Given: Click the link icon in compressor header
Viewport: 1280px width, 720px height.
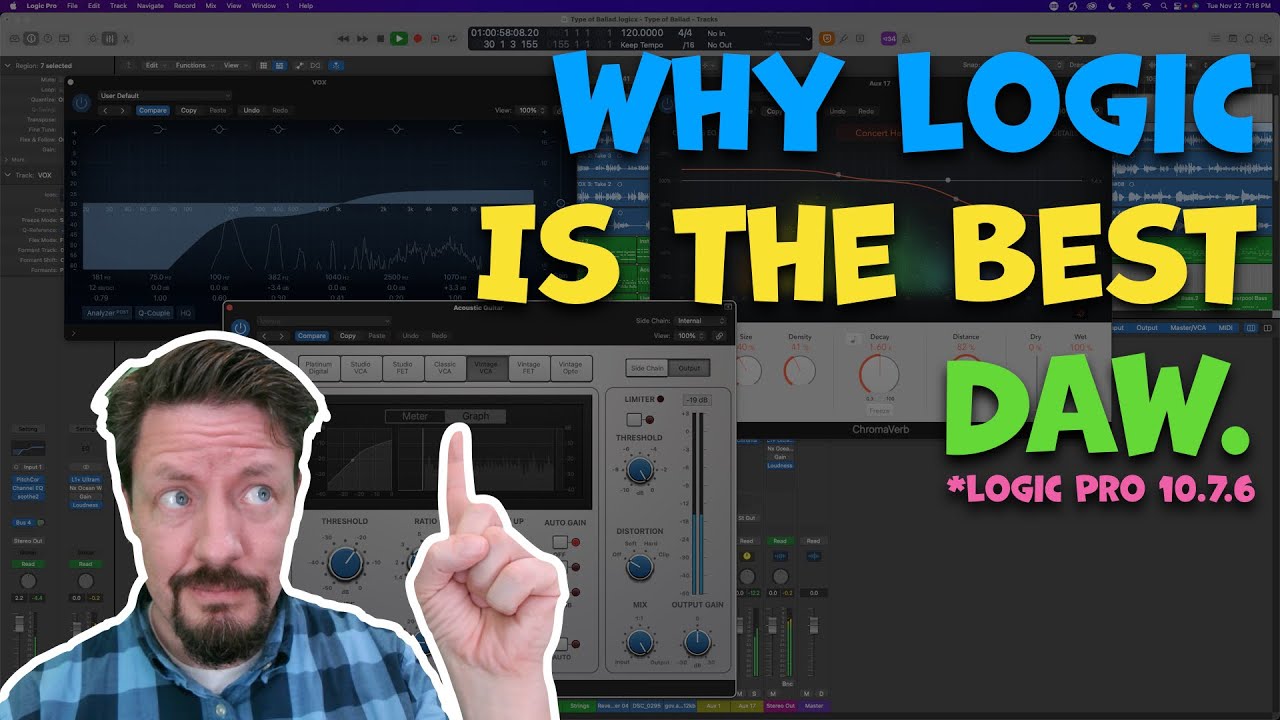Looking at the screenshot, I should coord(718,336).
